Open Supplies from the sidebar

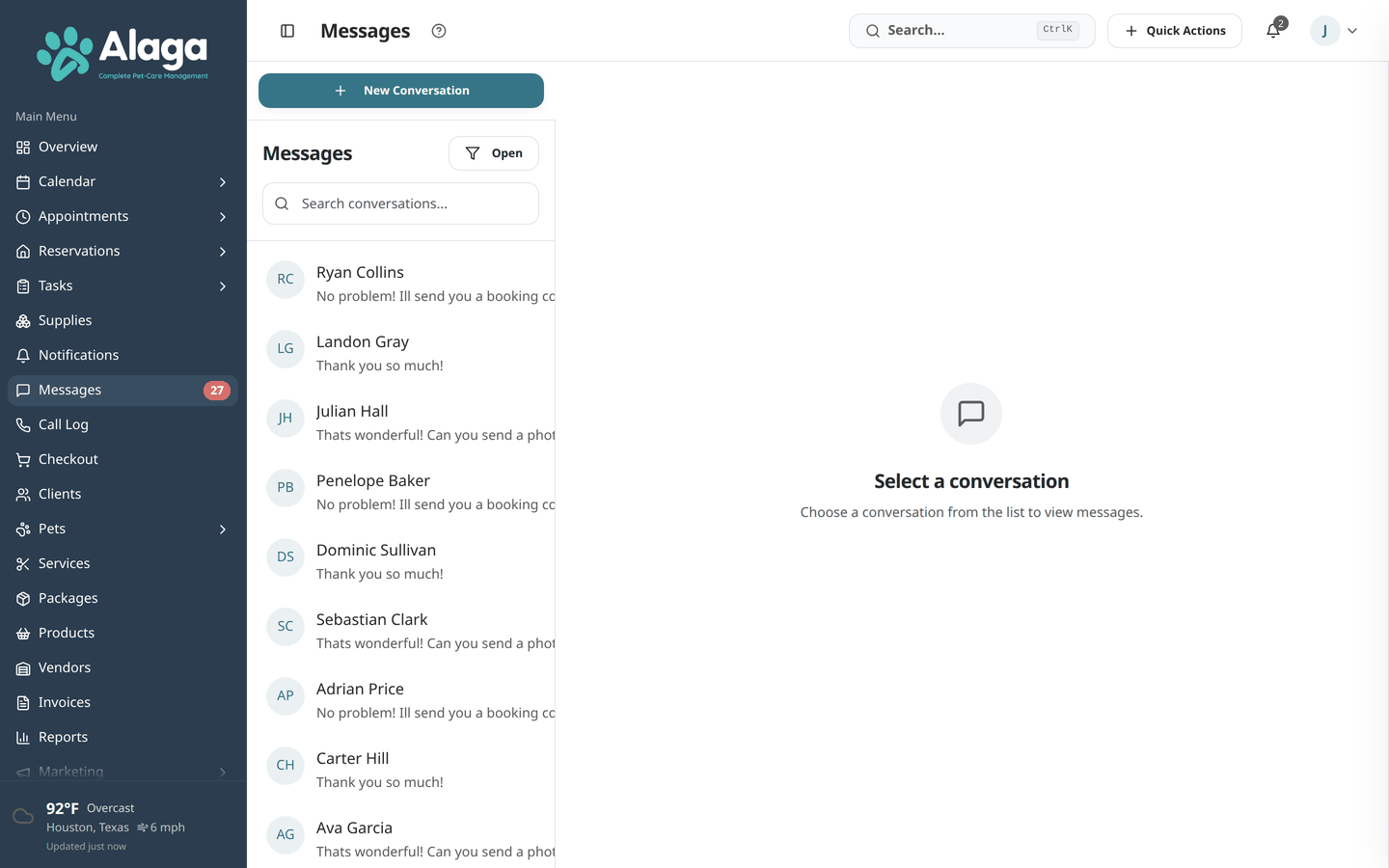coord(123,321)
